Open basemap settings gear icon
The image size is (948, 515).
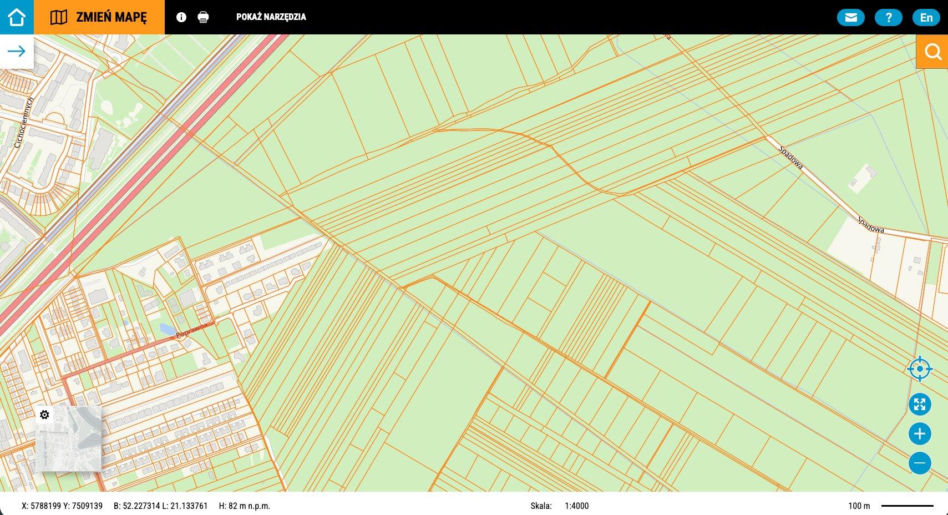[x=44, y=415]
